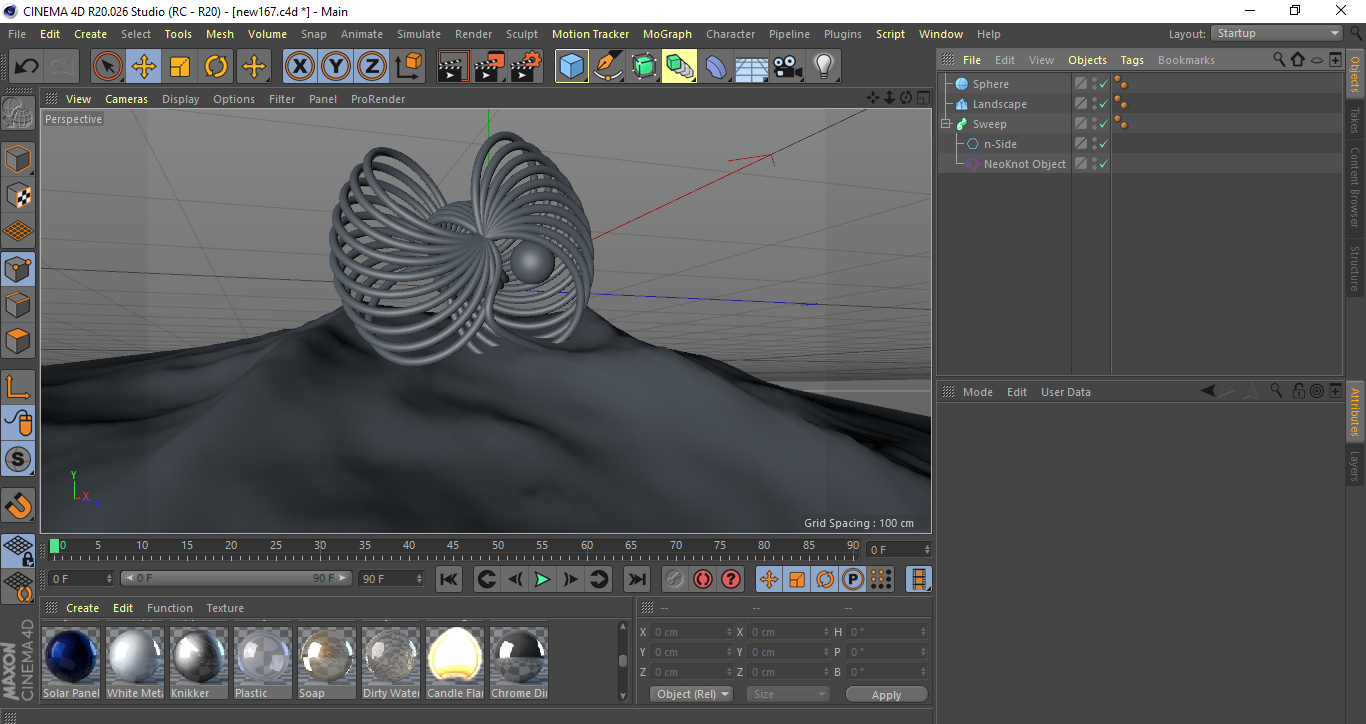Select the Candle Flame material swatch

455,664
